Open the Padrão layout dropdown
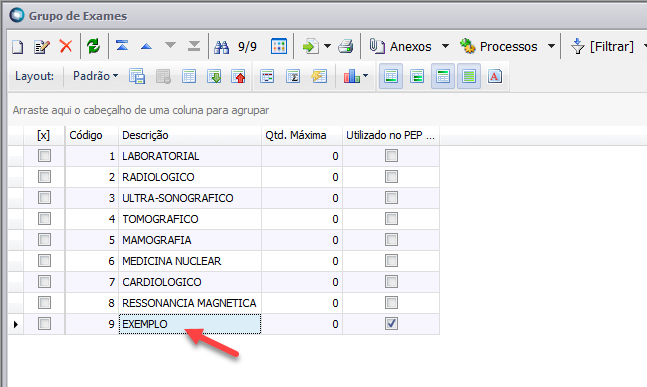Screen dimensions: 647x387 [95, 76]
